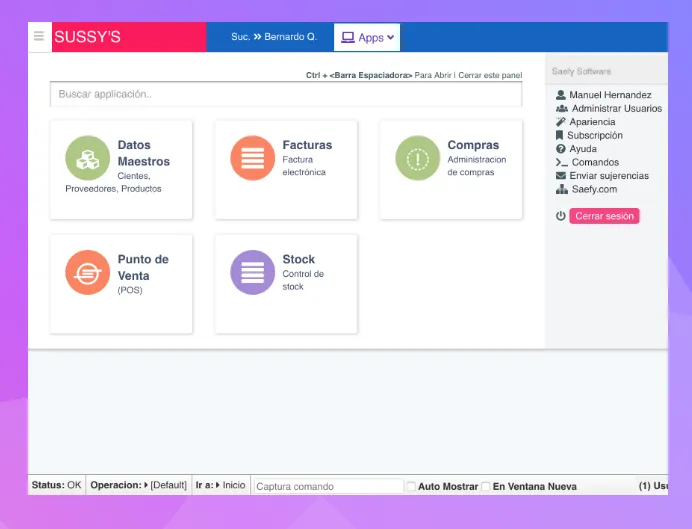
Task: Open the Stock purple list icon
Action: 252,272
